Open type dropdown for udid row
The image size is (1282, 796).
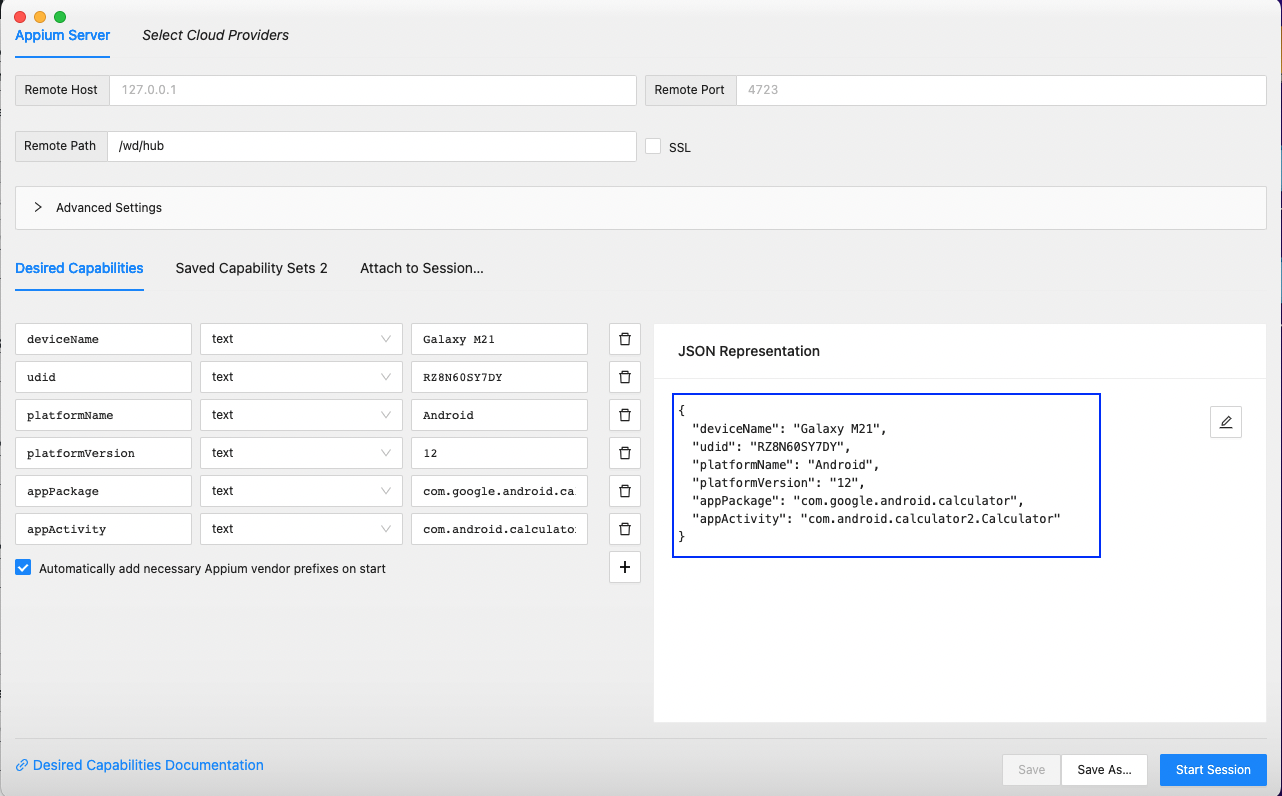tap(302, 377)
